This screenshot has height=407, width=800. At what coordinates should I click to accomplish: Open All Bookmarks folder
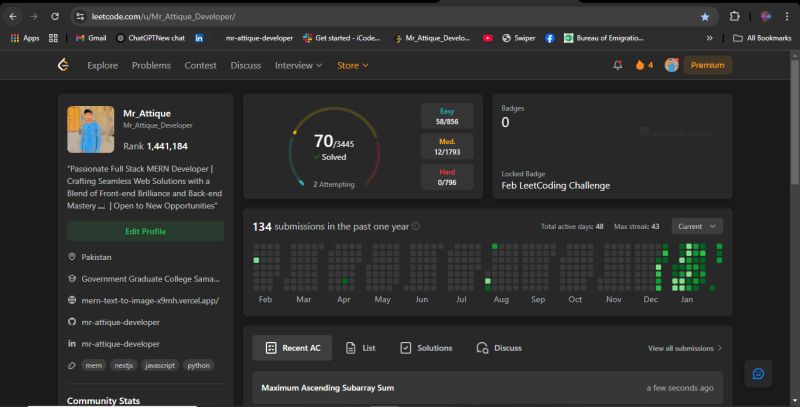pos(762,38)
